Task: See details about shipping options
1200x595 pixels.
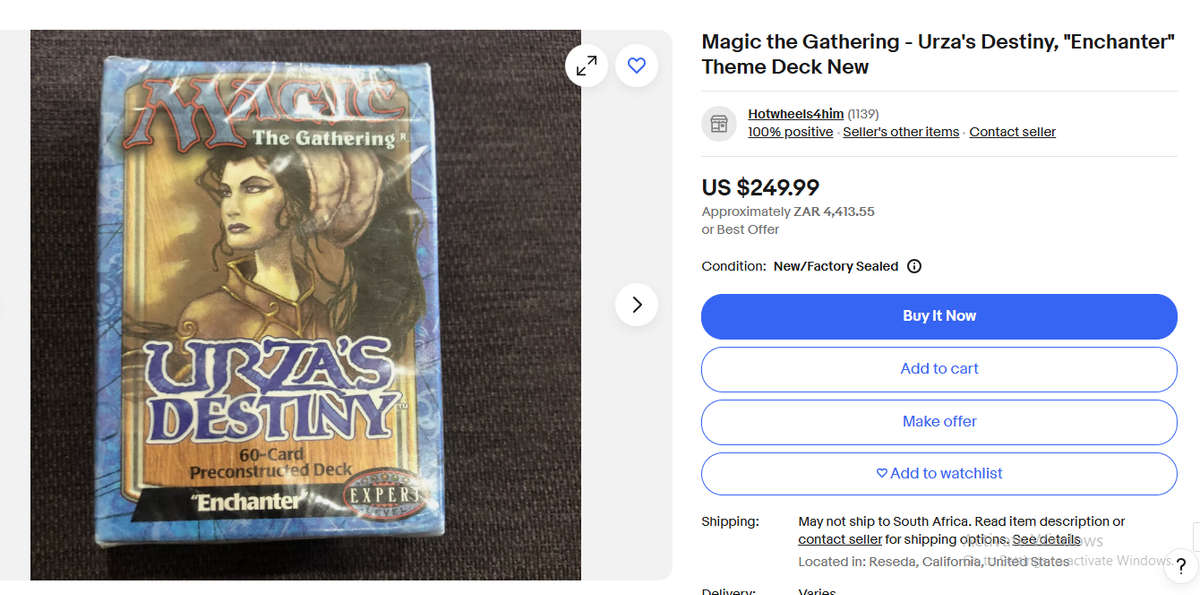Action: pos(1045,539)
